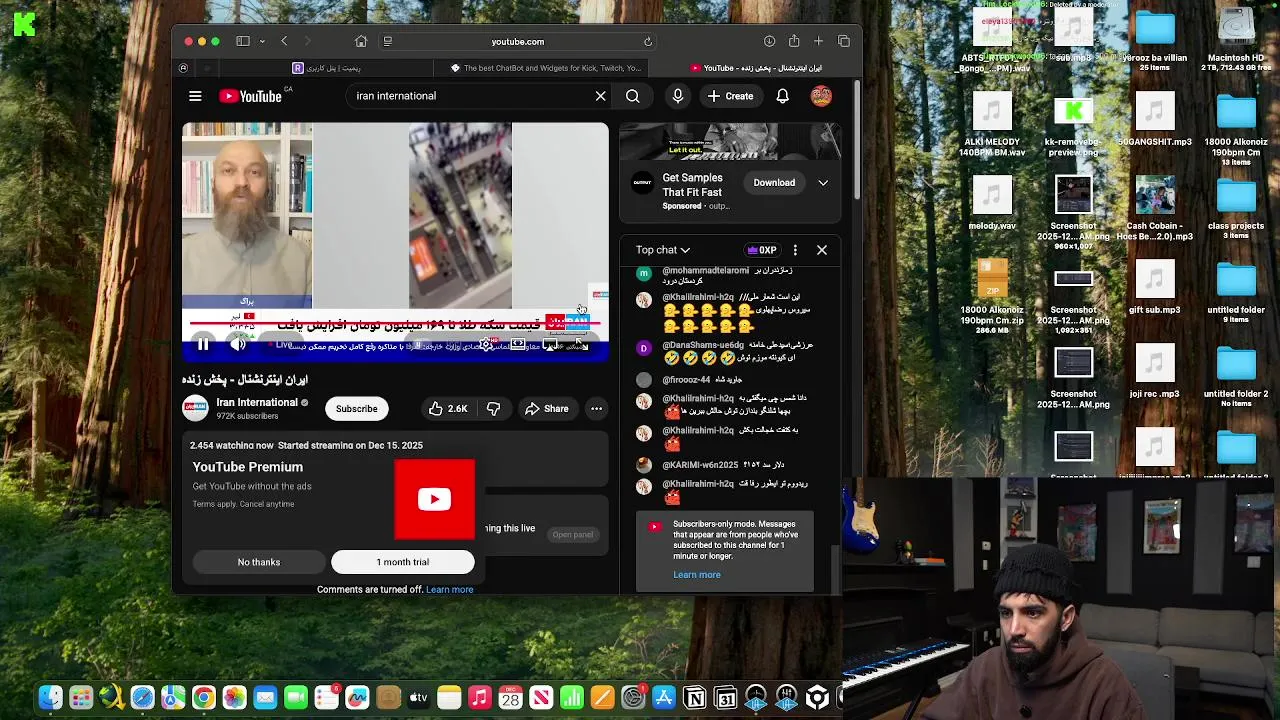Decline Premium with No thanks
The height and width of the screenshot is (720, 1280).
[x=259, y=562]
